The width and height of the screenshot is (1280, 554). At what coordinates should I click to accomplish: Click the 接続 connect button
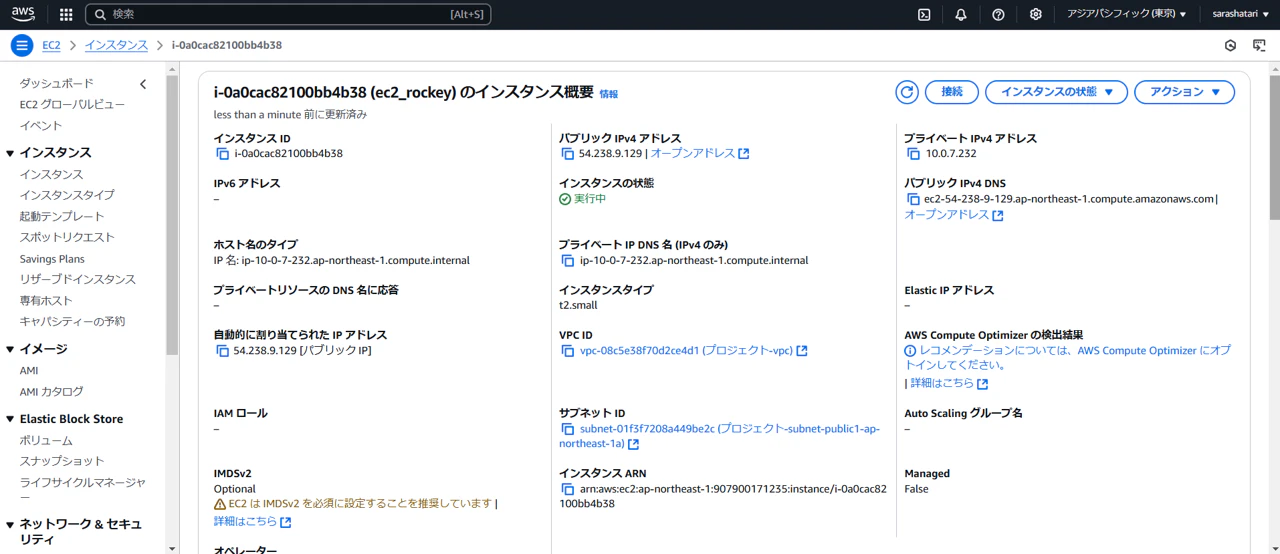click(952, 92)
